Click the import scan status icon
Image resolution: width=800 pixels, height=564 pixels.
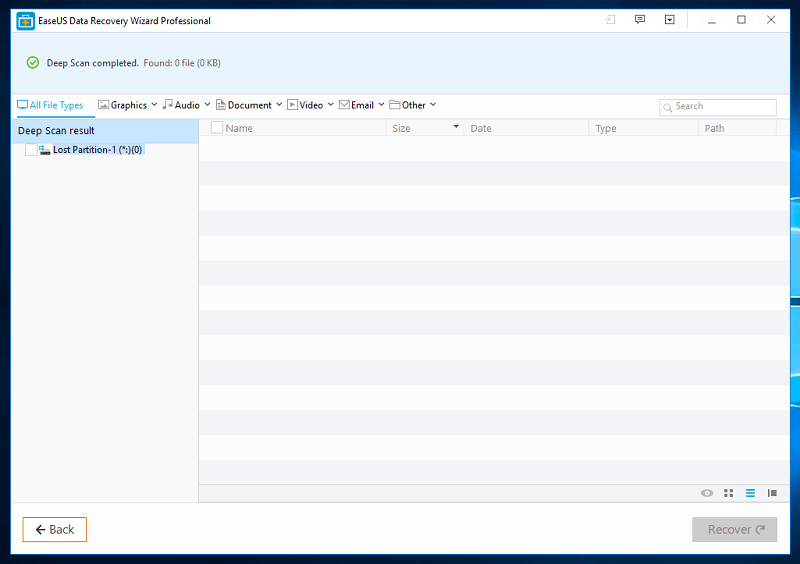(610, 20)
